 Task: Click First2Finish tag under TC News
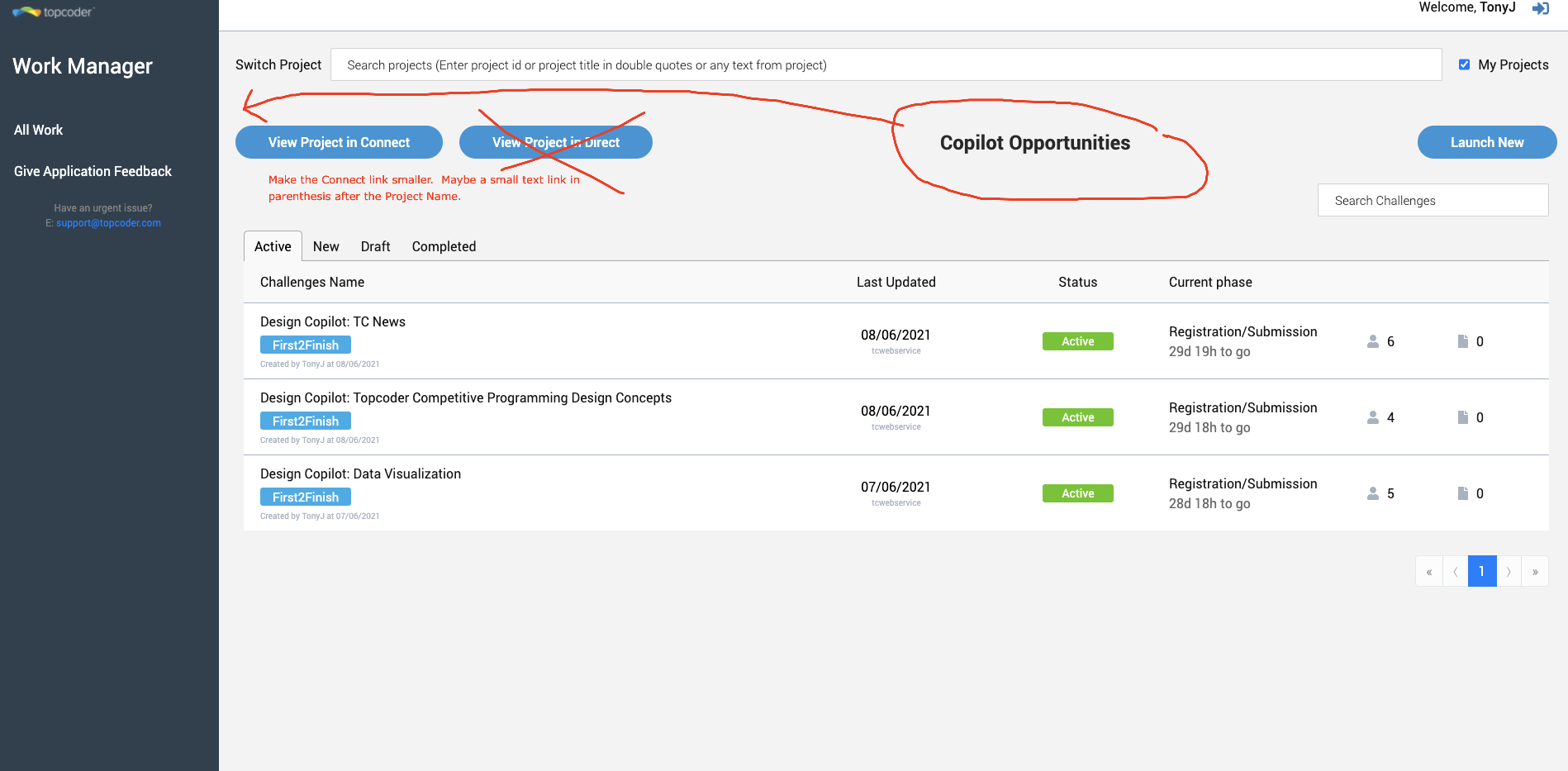(x=306, y=345)
